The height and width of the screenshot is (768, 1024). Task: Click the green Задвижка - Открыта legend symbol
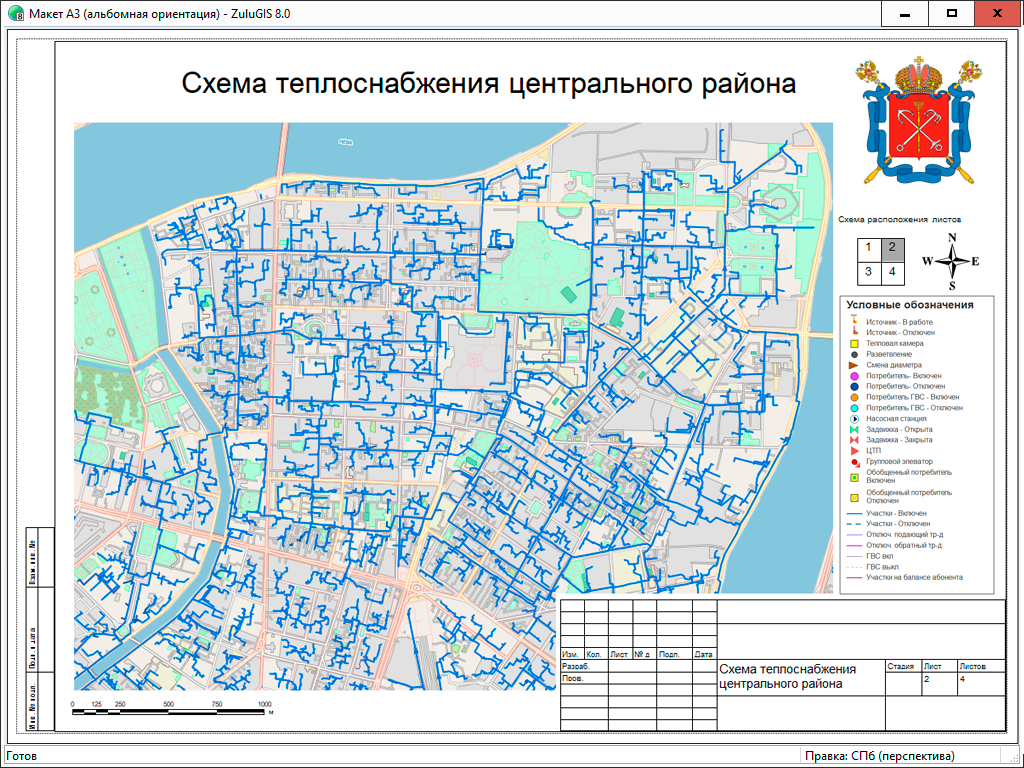[855, 429]
